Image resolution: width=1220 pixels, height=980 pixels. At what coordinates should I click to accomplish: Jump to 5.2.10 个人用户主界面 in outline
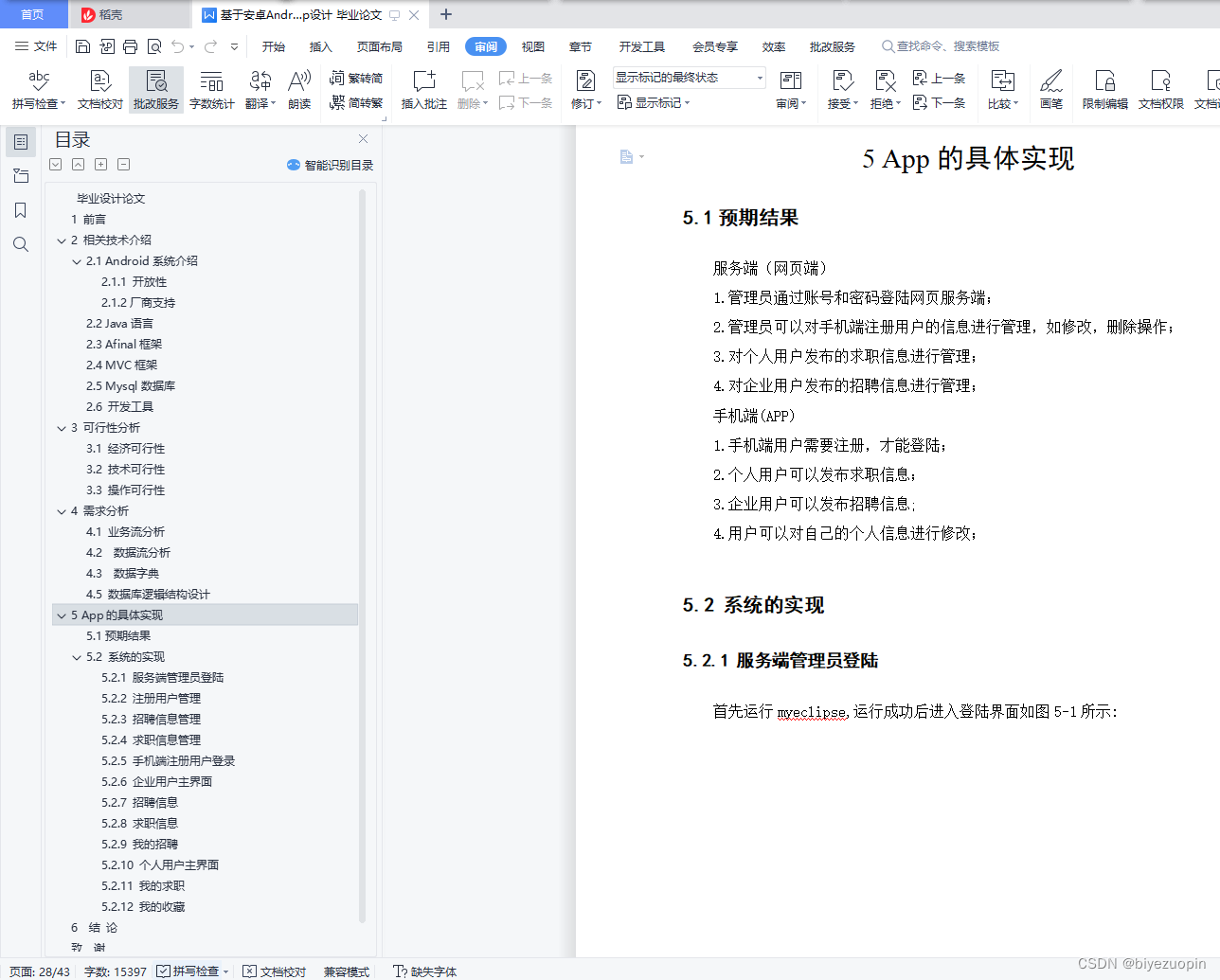tap(160, 865)
